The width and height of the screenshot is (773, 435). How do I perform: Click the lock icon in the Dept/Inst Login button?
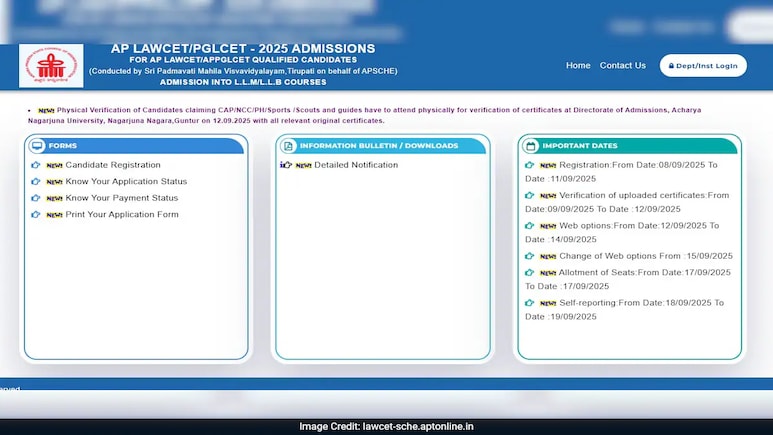click(x=671, y=66)
